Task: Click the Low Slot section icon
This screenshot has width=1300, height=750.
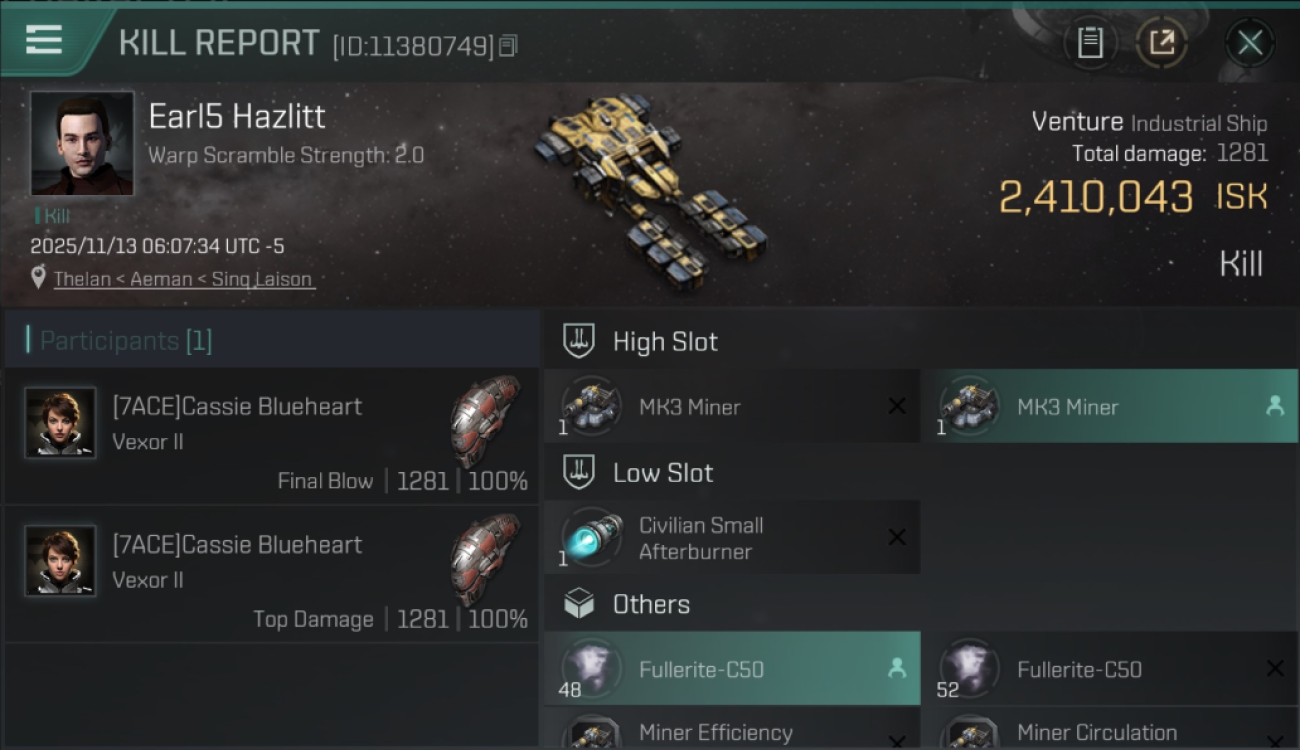Action: (x=579, y=472)
